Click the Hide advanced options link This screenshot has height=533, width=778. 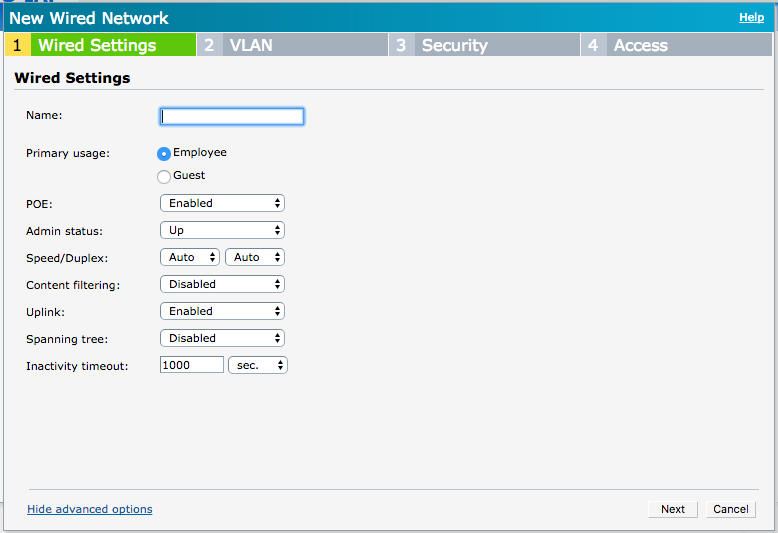click(90, 509)
